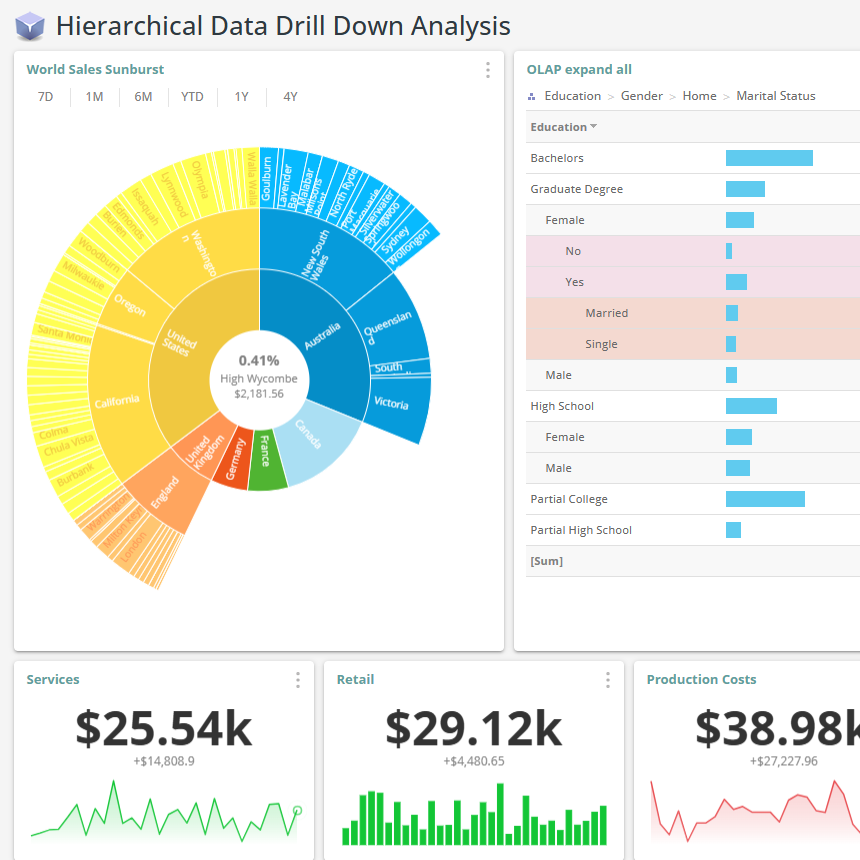Image resolution: width=860 pixels, height=860 pixels.
Task: Click Marital Status breadcrumb level
Action: click(775, 96)
